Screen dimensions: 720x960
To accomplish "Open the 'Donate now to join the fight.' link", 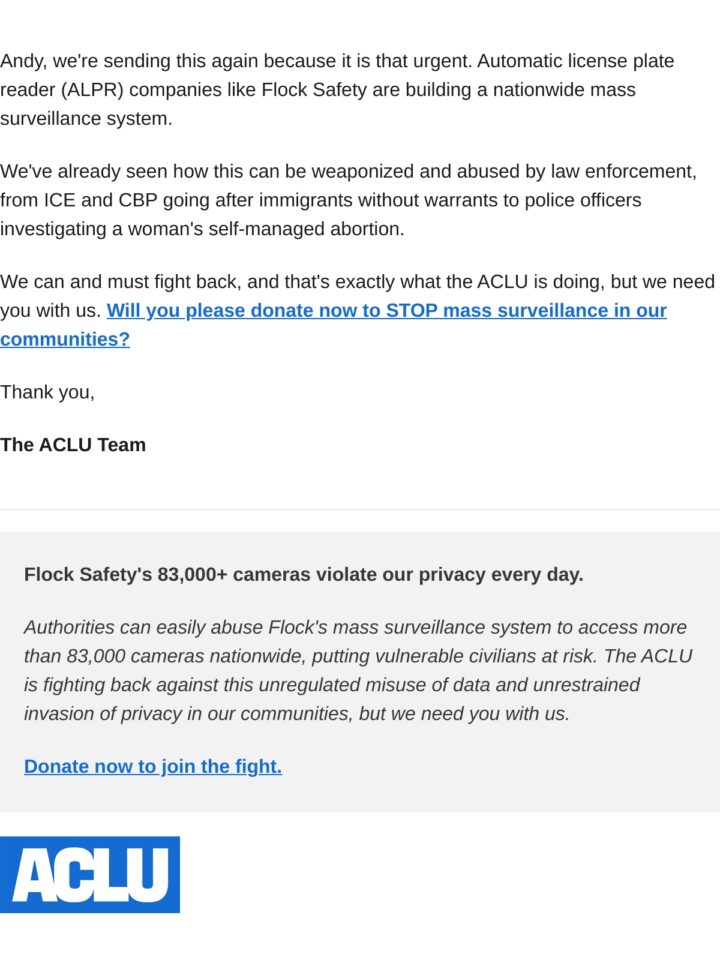I will pyautogui.click(x=153, y=766).
